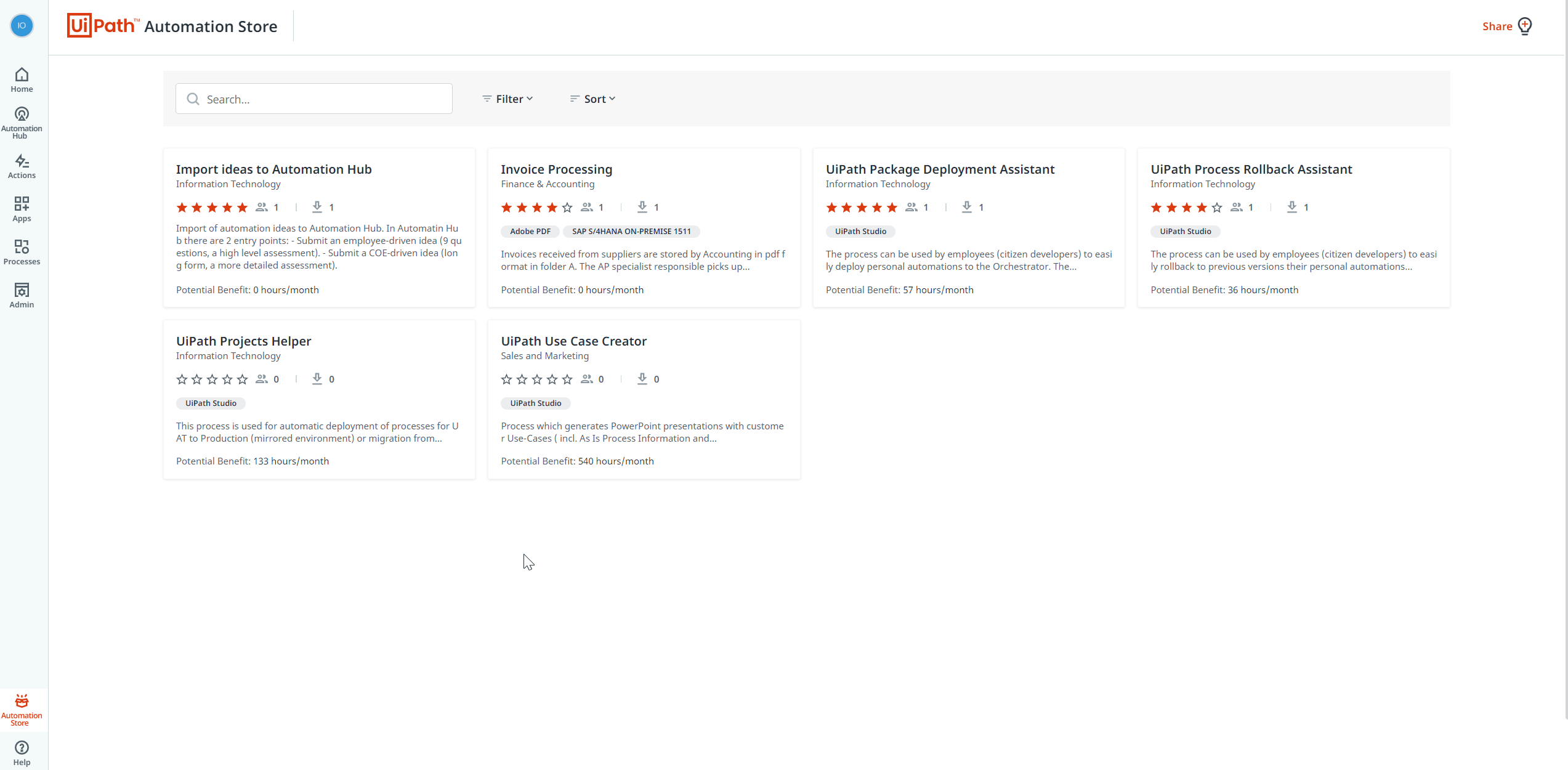1568x770 pixels.
Task: Click the user avatar icon
Action: (22, 25)
